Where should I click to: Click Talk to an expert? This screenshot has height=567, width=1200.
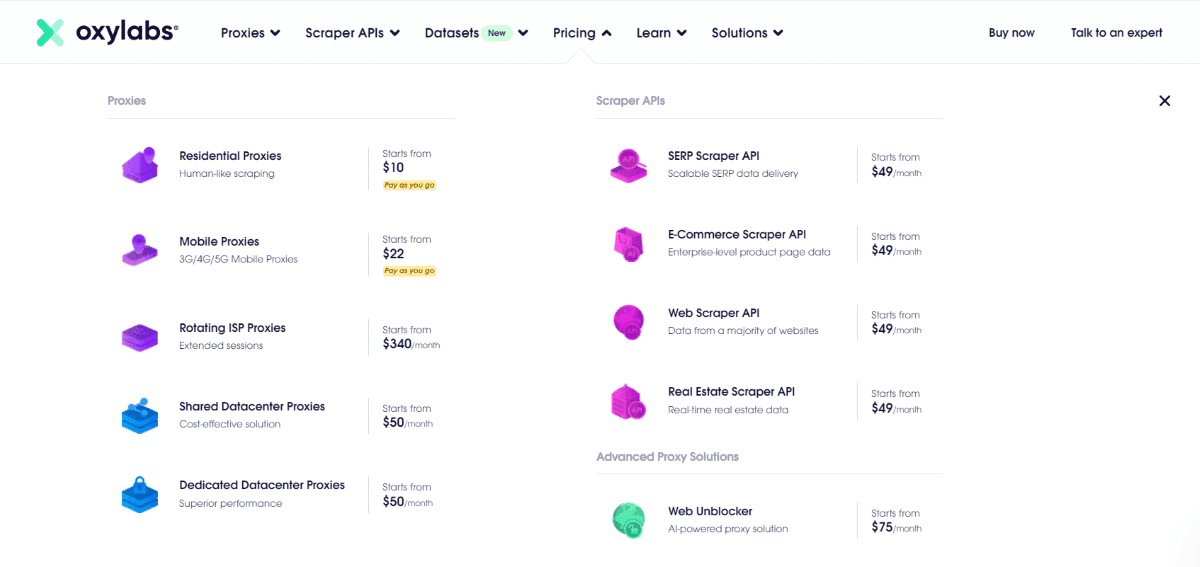coord(1116,33)
